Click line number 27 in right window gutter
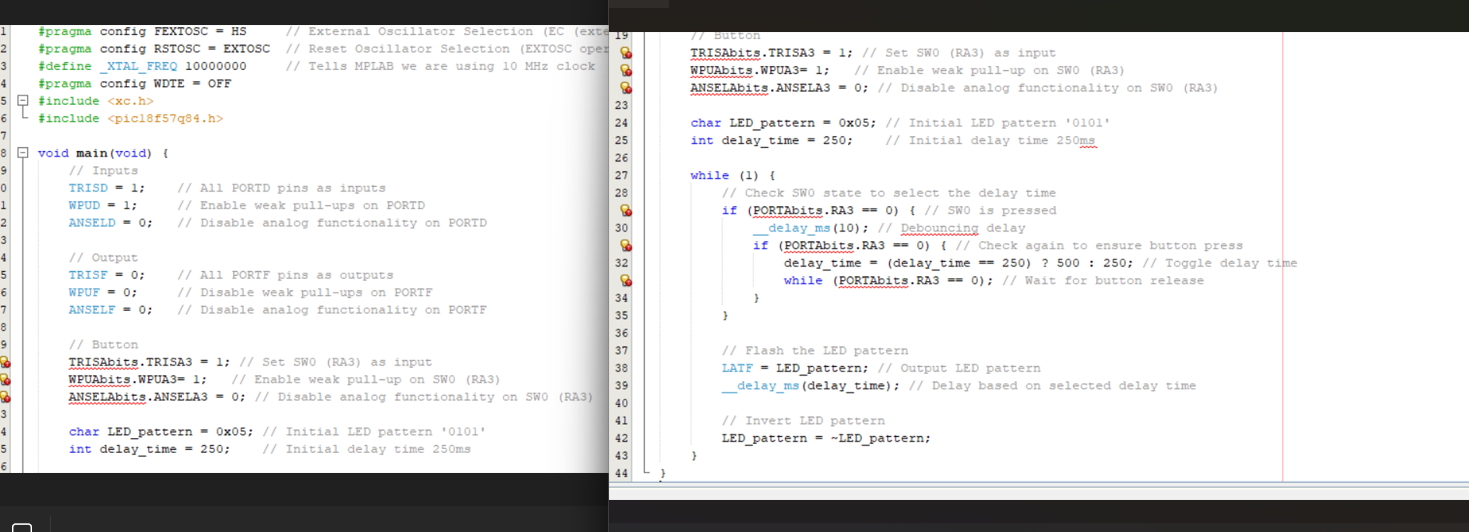Image resolution: width=1469 pixels, height=532 pixels. pyautogui.click(x=620, y=176)
